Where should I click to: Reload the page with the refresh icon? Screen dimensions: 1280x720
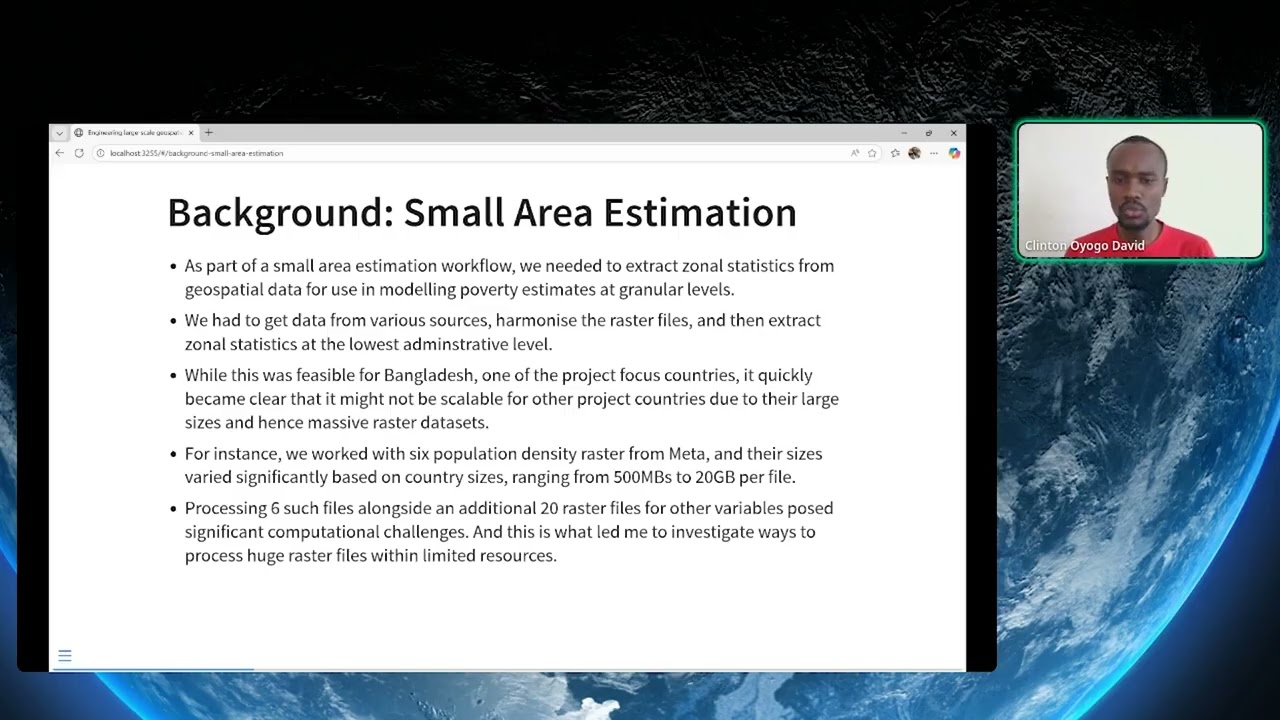79,153
